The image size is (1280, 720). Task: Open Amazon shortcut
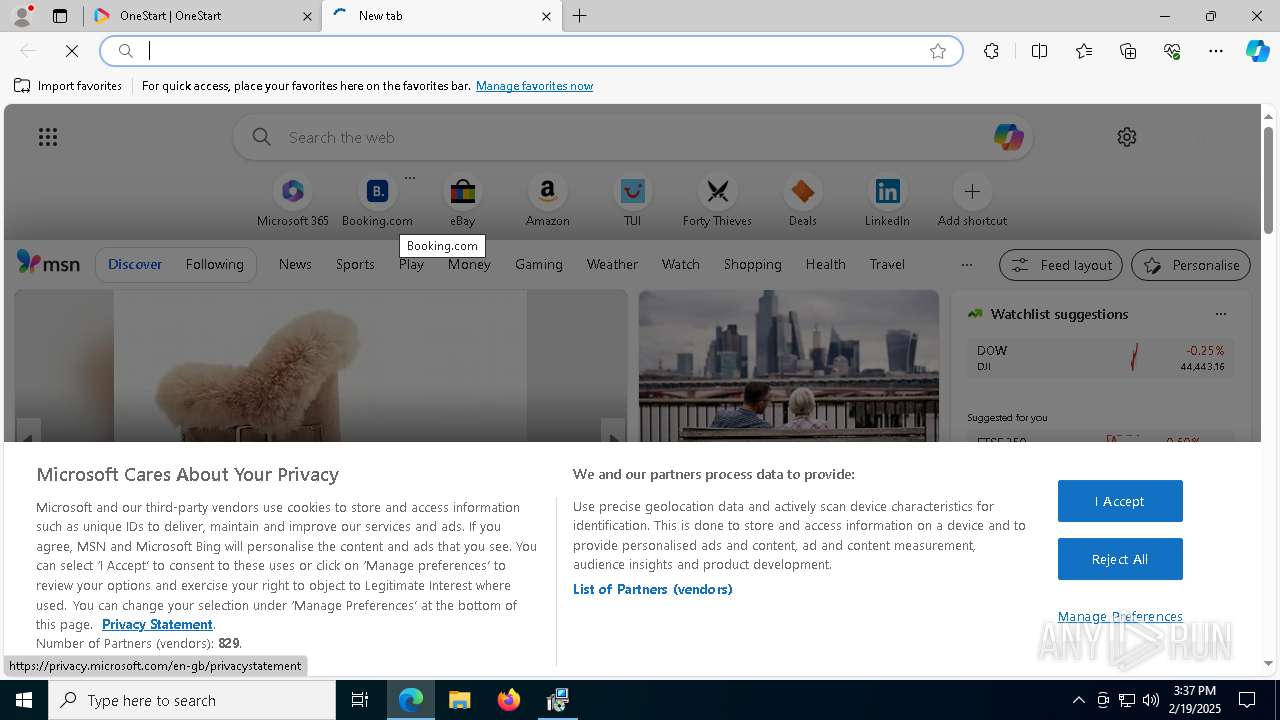547,201
